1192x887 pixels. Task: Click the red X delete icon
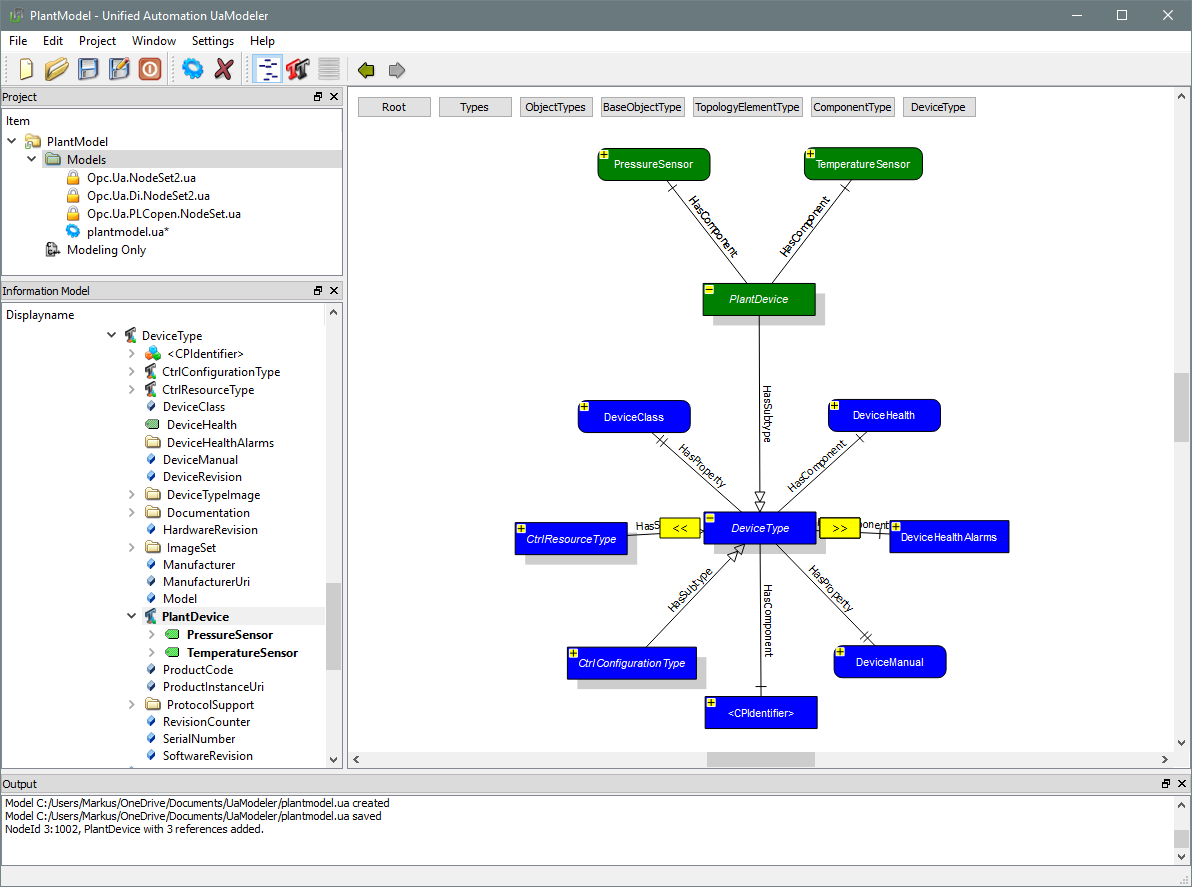[x=224, y=69]
